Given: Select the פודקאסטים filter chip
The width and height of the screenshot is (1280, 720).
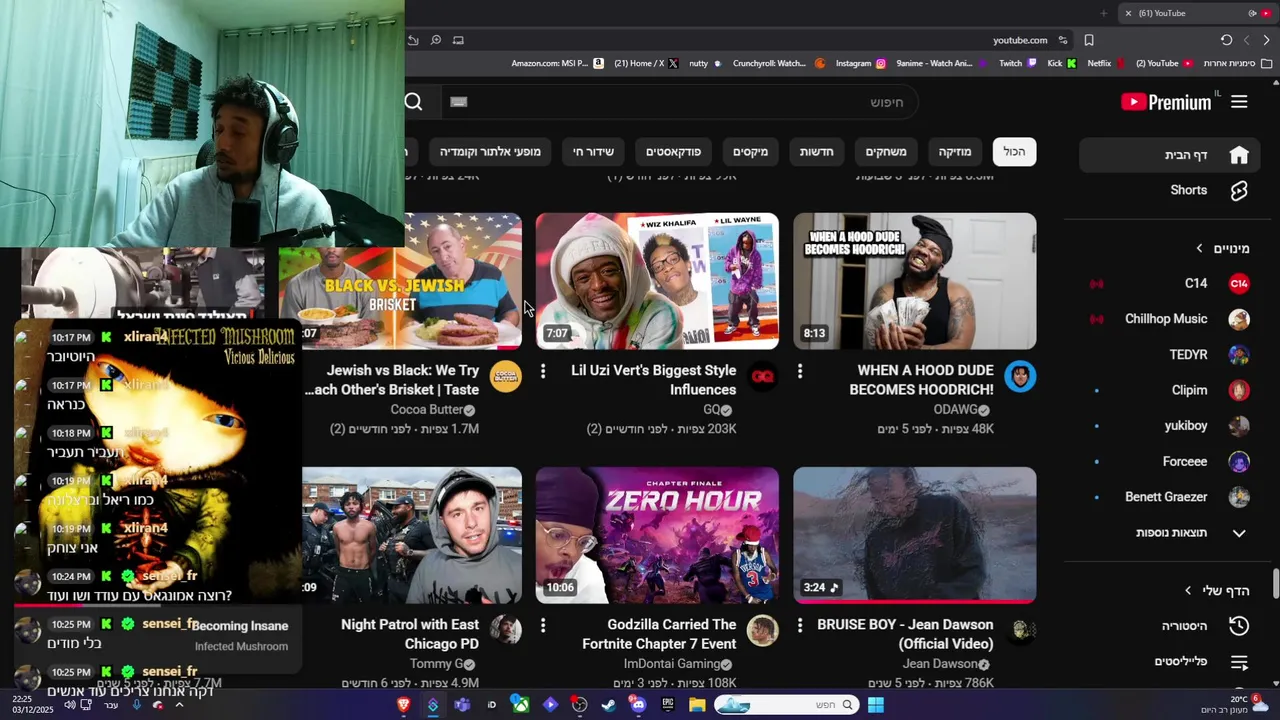Looking at the screenshot, I should (673, 152).
